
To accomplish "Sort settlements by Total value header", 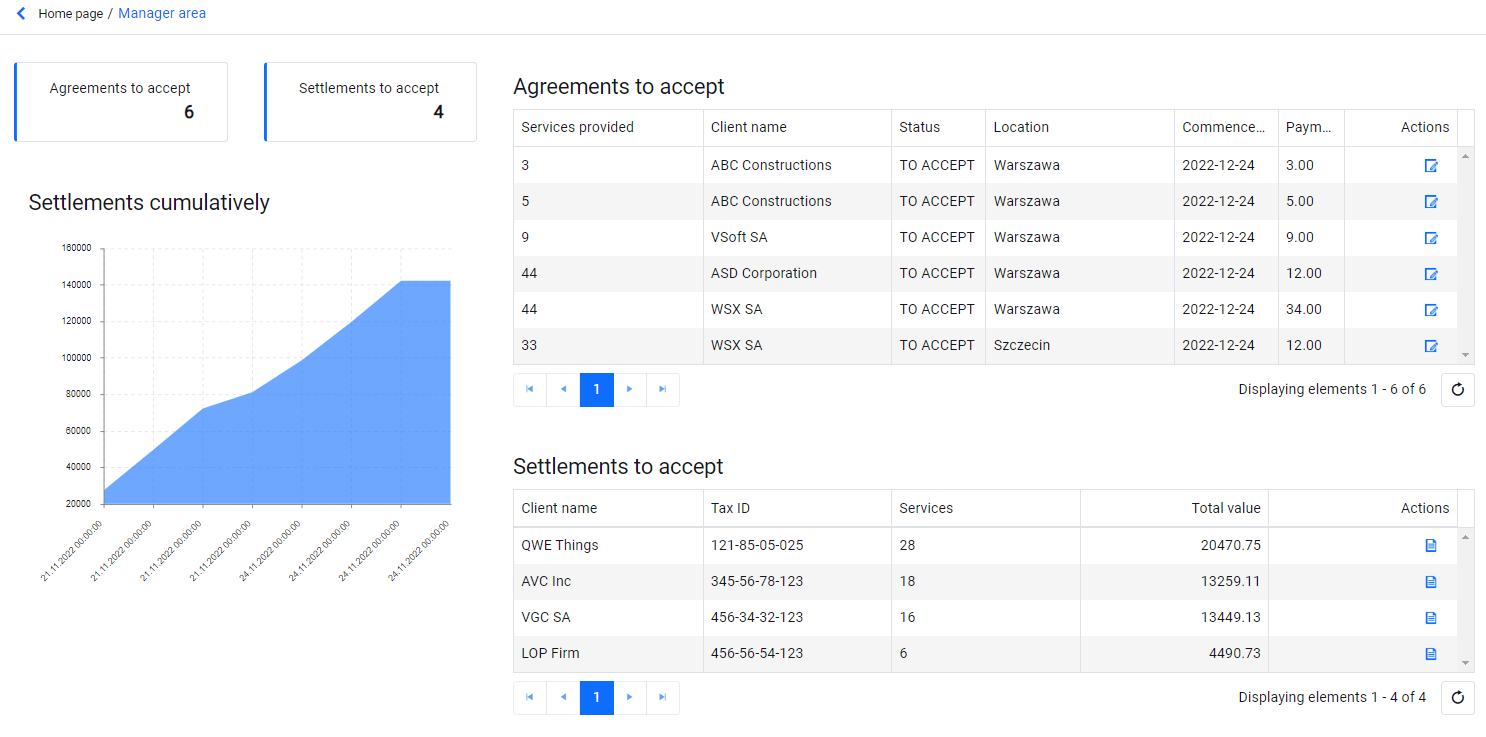I will coord(1226,508).
